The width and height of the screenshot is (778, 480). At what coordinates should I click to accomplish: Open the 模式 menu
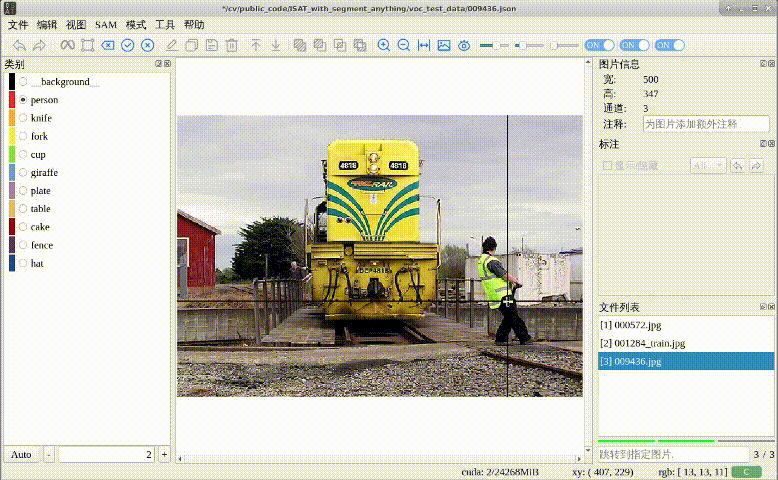point(135,25)
